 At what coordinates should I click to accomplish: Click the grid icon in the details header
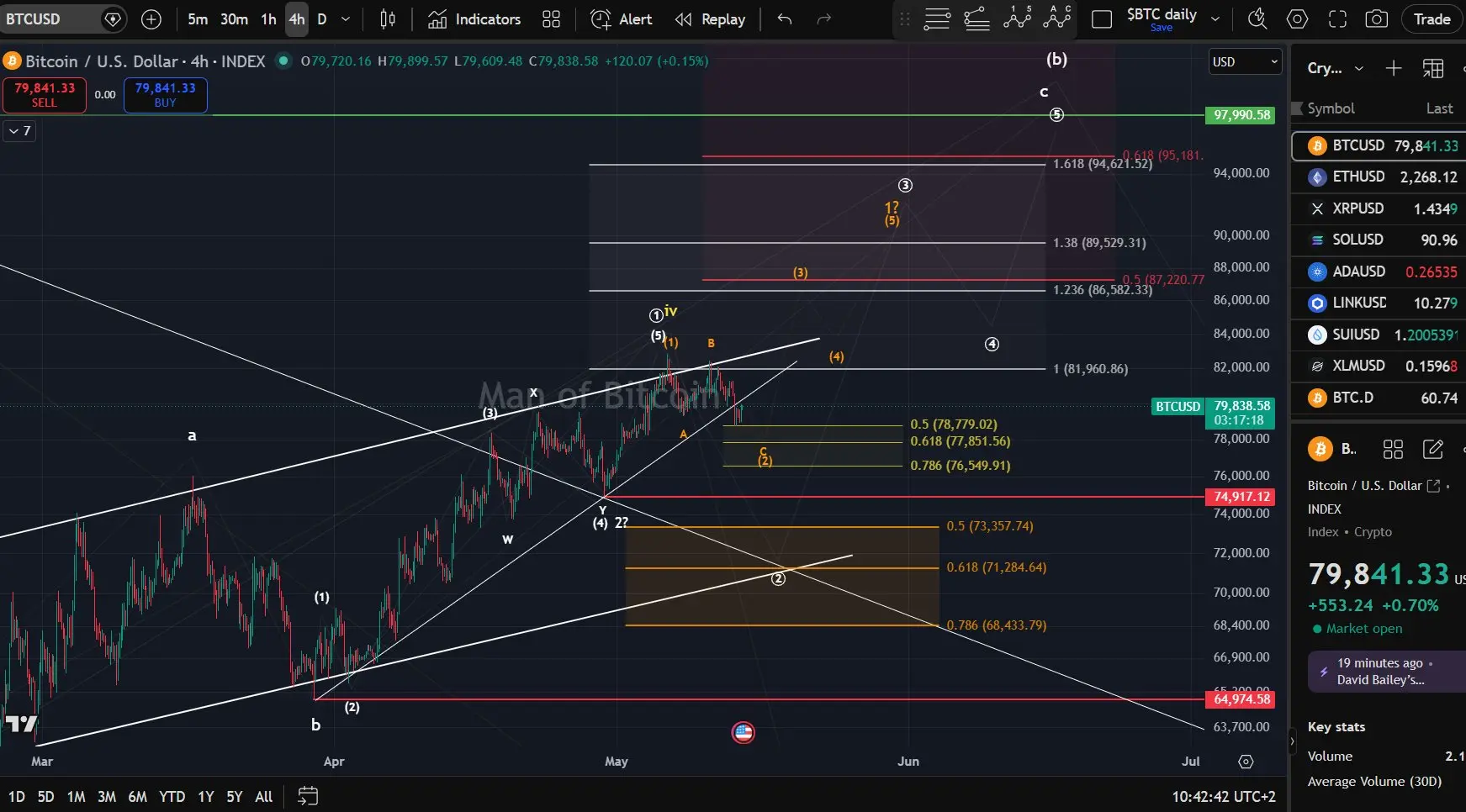[1393, 449]
